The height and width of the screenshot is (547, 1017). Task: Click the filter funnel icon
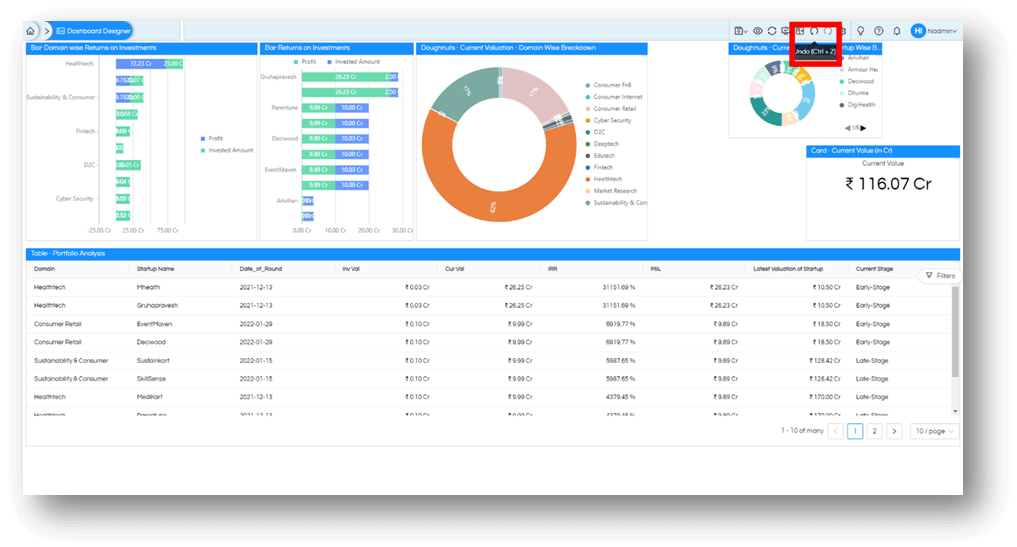(x=929, y=276)
